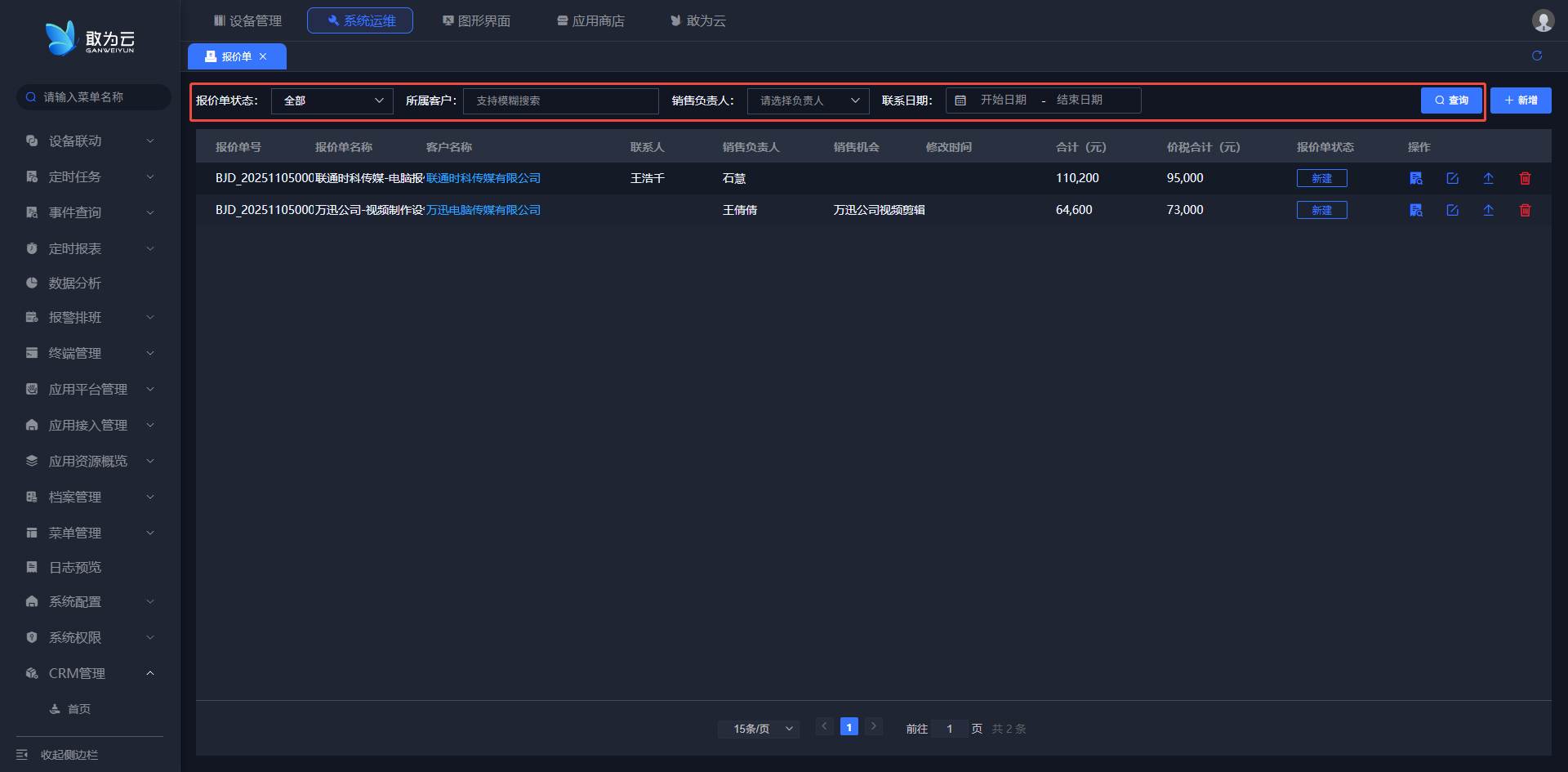Delete the 联通时科传媒 quotation
This screenshot has height=772, width=1568.
click(1525, 178)
